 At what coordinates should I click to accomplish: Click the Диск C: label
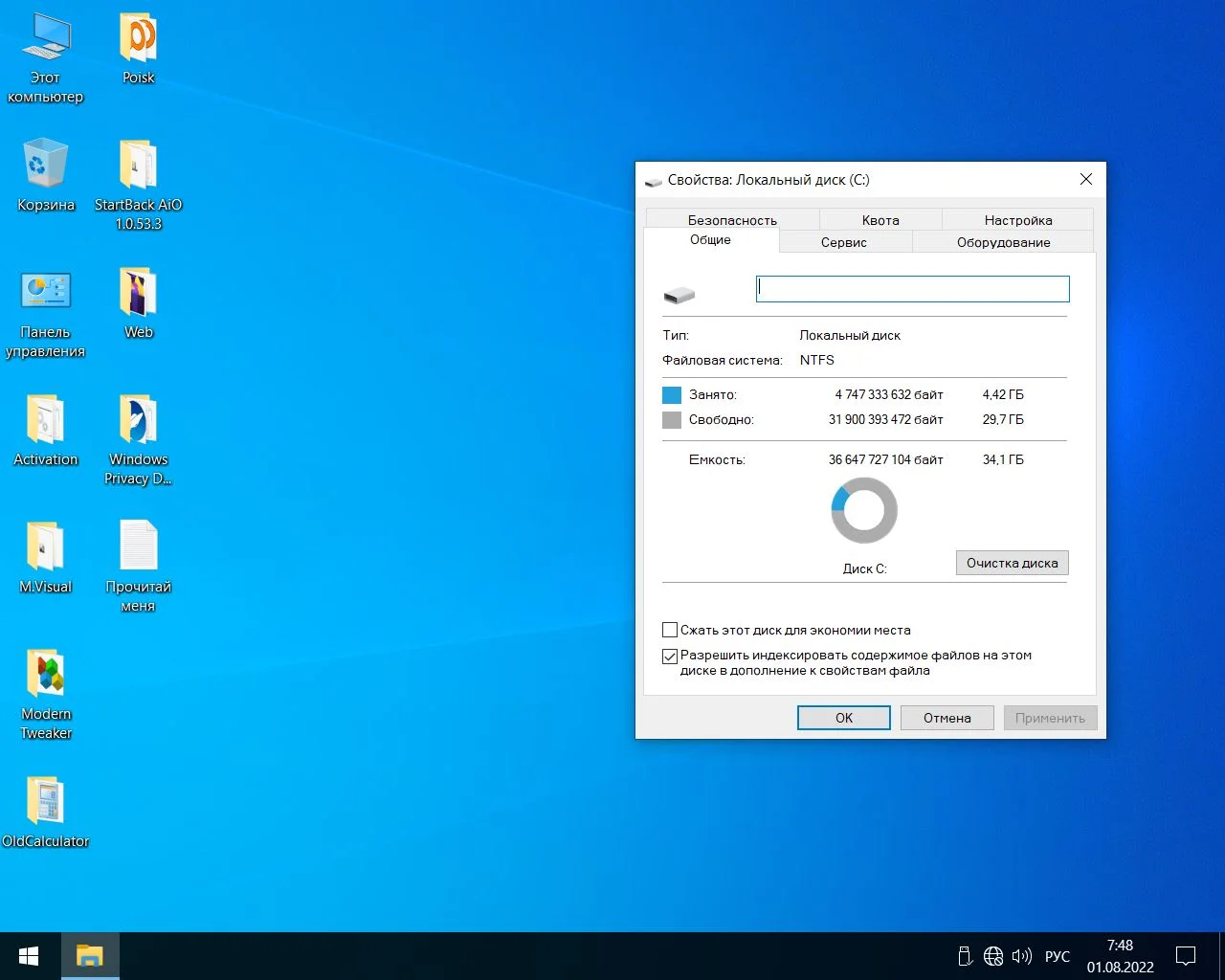point(864,568)
